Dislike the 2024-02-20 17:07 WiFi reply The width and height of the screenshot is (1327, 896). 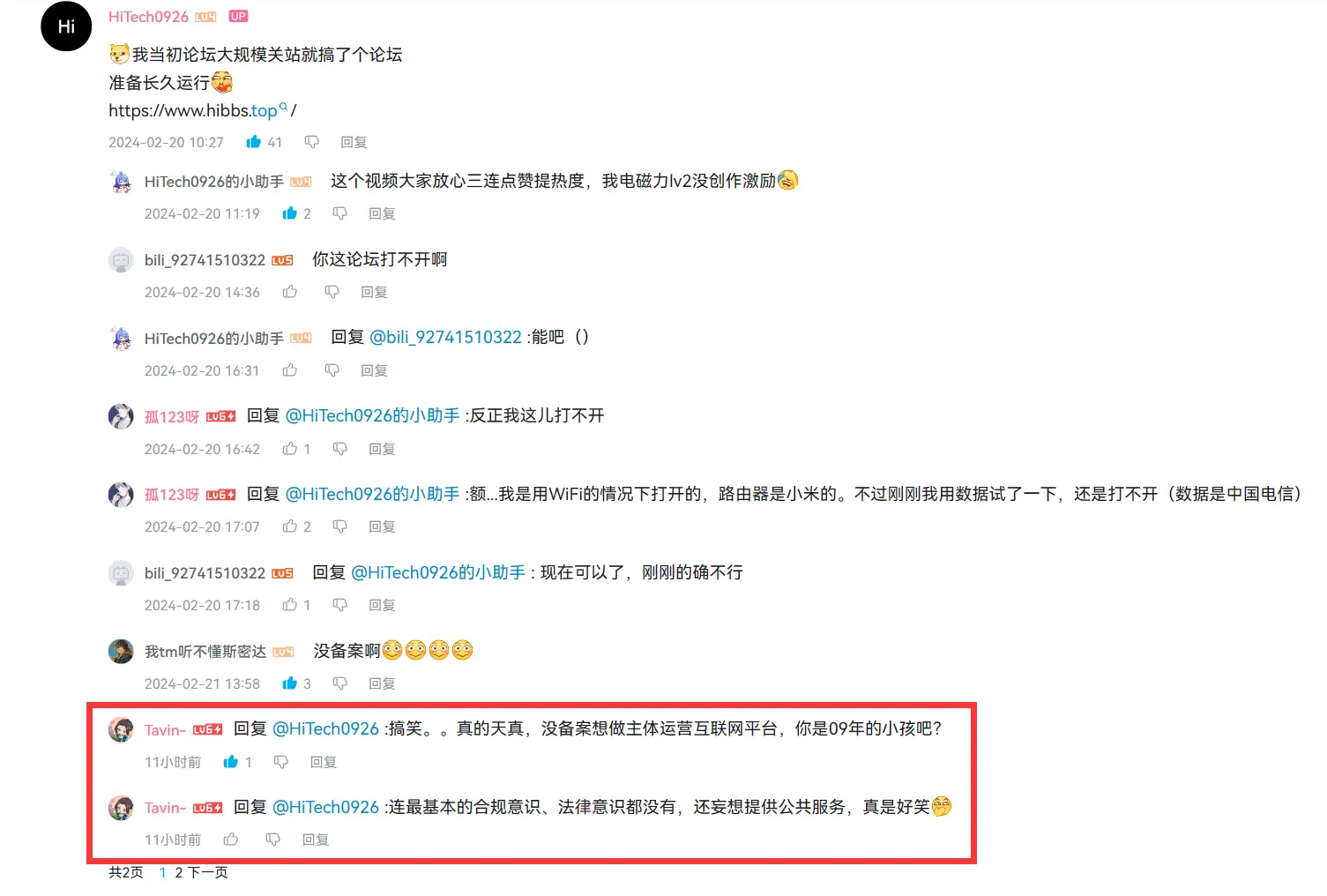(x=339, y=526)
